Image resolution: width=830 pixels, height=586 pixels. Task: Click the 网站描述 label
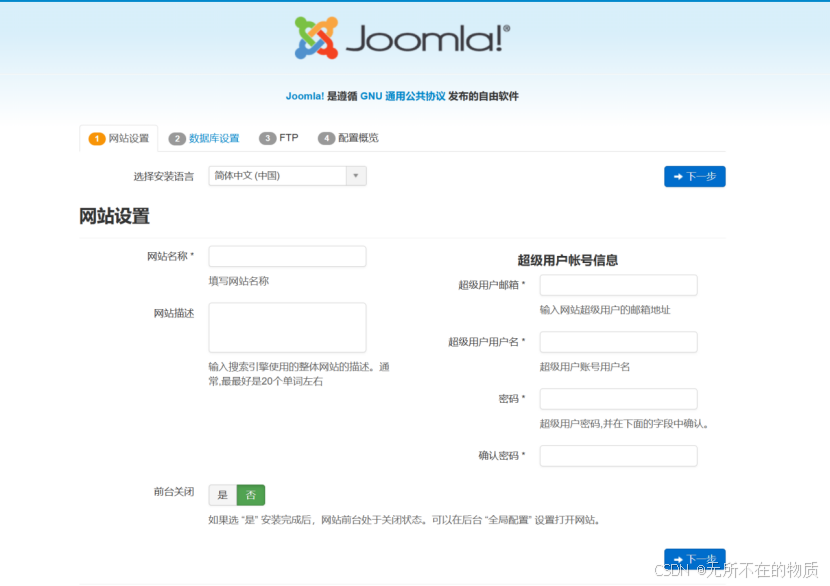point(174,313)
